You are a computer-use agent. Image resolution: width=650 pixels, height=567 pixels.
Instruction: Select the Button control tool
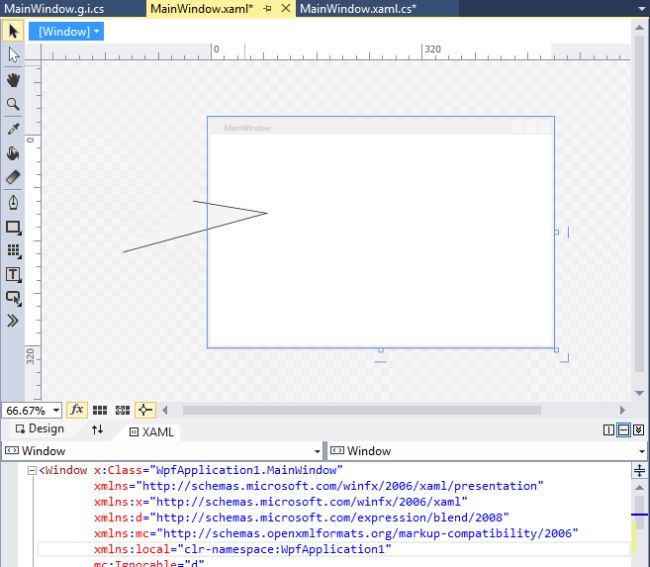[13, 298]
